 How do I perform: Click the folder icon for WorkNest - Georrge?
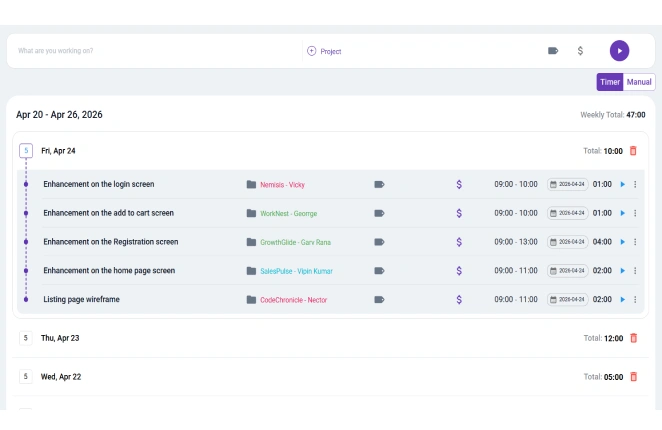[x=251, y=213]
